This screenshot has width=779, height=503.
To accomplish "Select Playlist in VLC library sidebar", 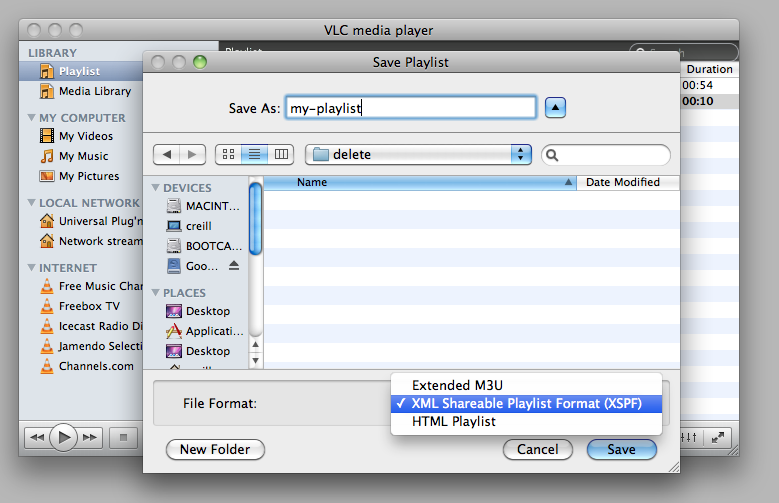I will pyautogui.click(x=80, y=71).
